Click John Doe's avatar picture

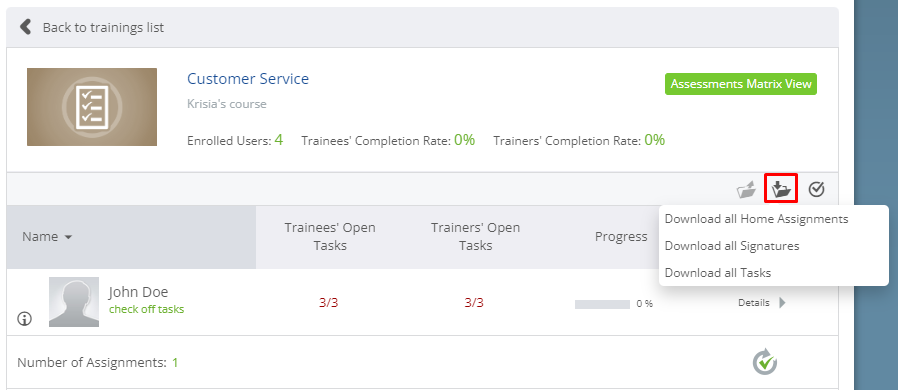point(74,302)
